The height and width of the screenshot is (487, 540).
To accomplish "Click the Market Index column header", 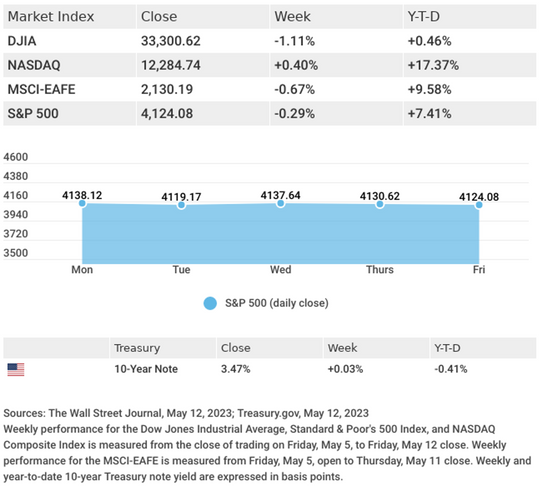I will click(51, 17).
